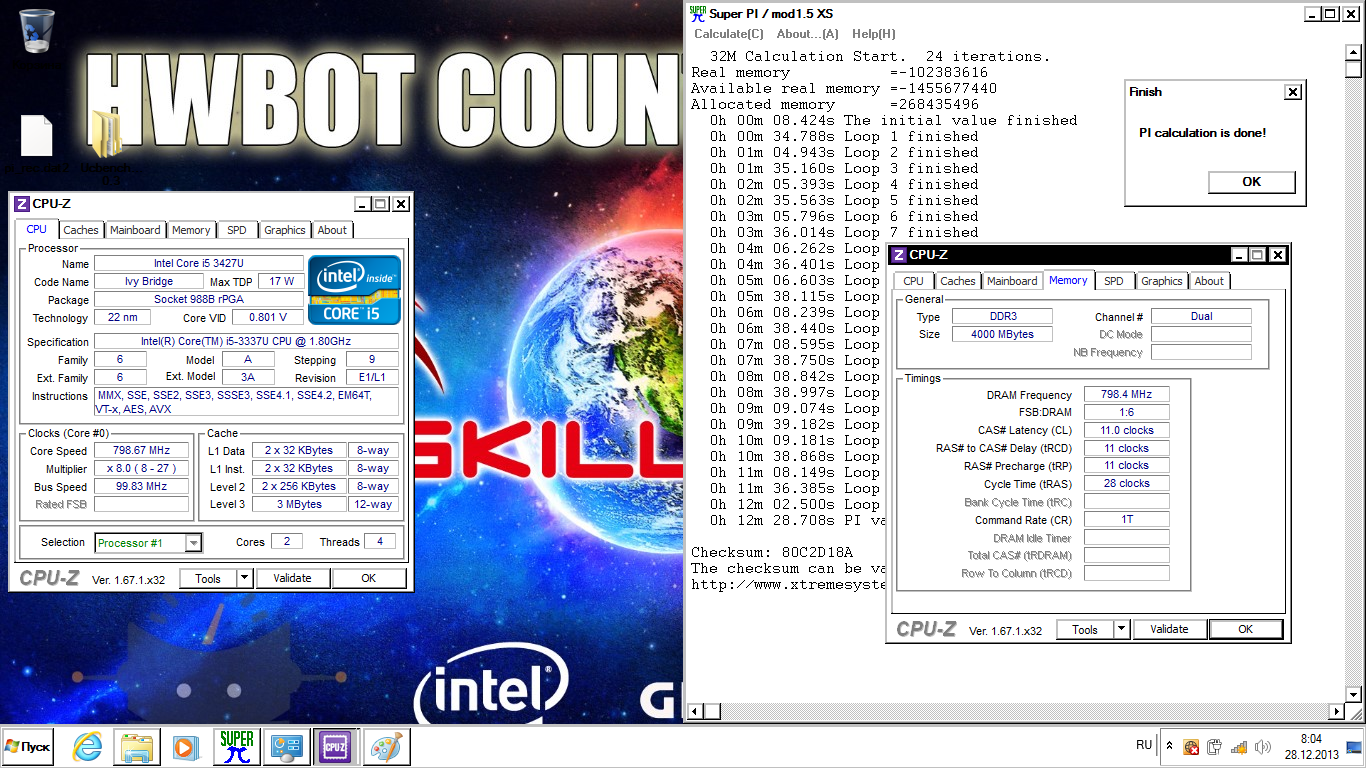The width and height of the screenshot is (1366, 768).
Task: Click Multiplier x 8.0 ( 8 - 27 ) value
Action: pyautogui.click(x=141, y=469)
